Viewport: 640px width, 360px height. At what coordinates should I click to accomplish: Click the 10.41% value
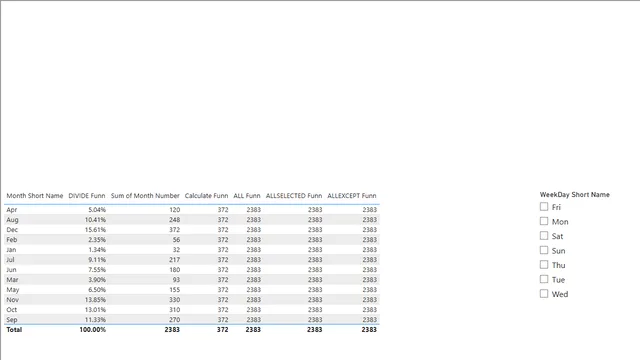click(95, 220)
